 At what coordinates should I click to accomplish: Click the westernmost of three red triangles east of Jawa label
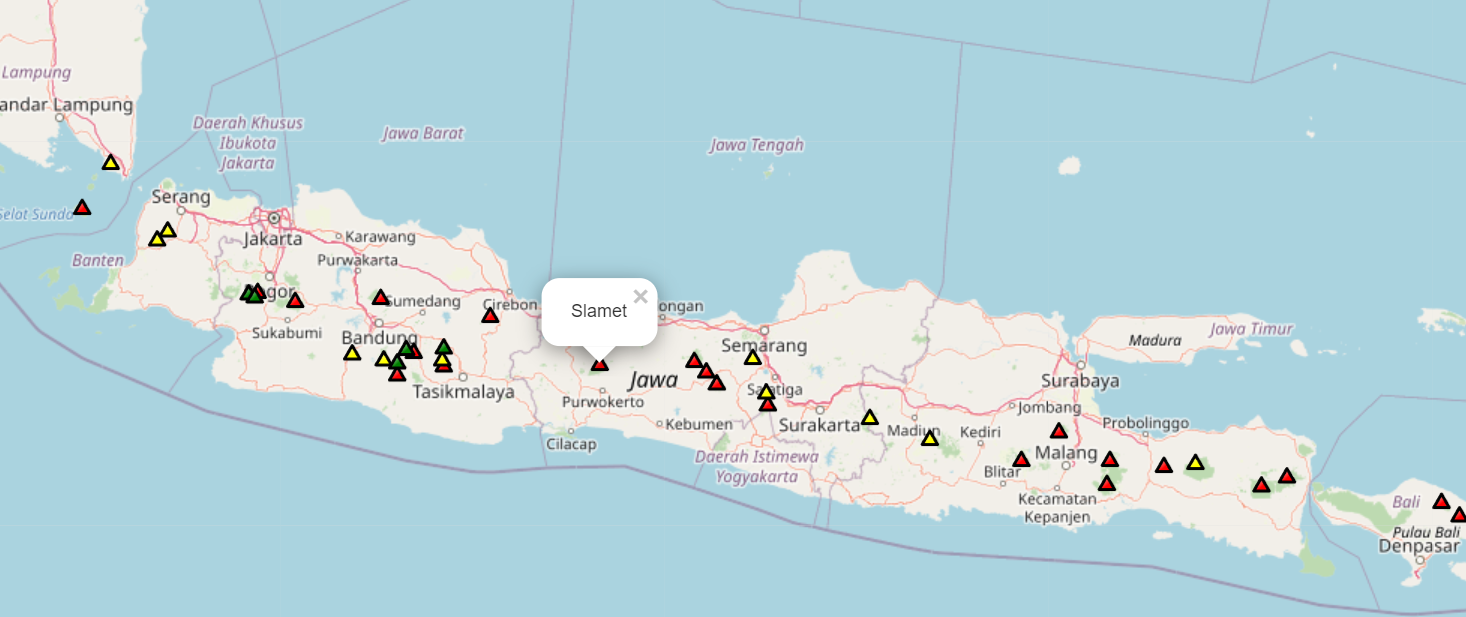click(694, 360)
